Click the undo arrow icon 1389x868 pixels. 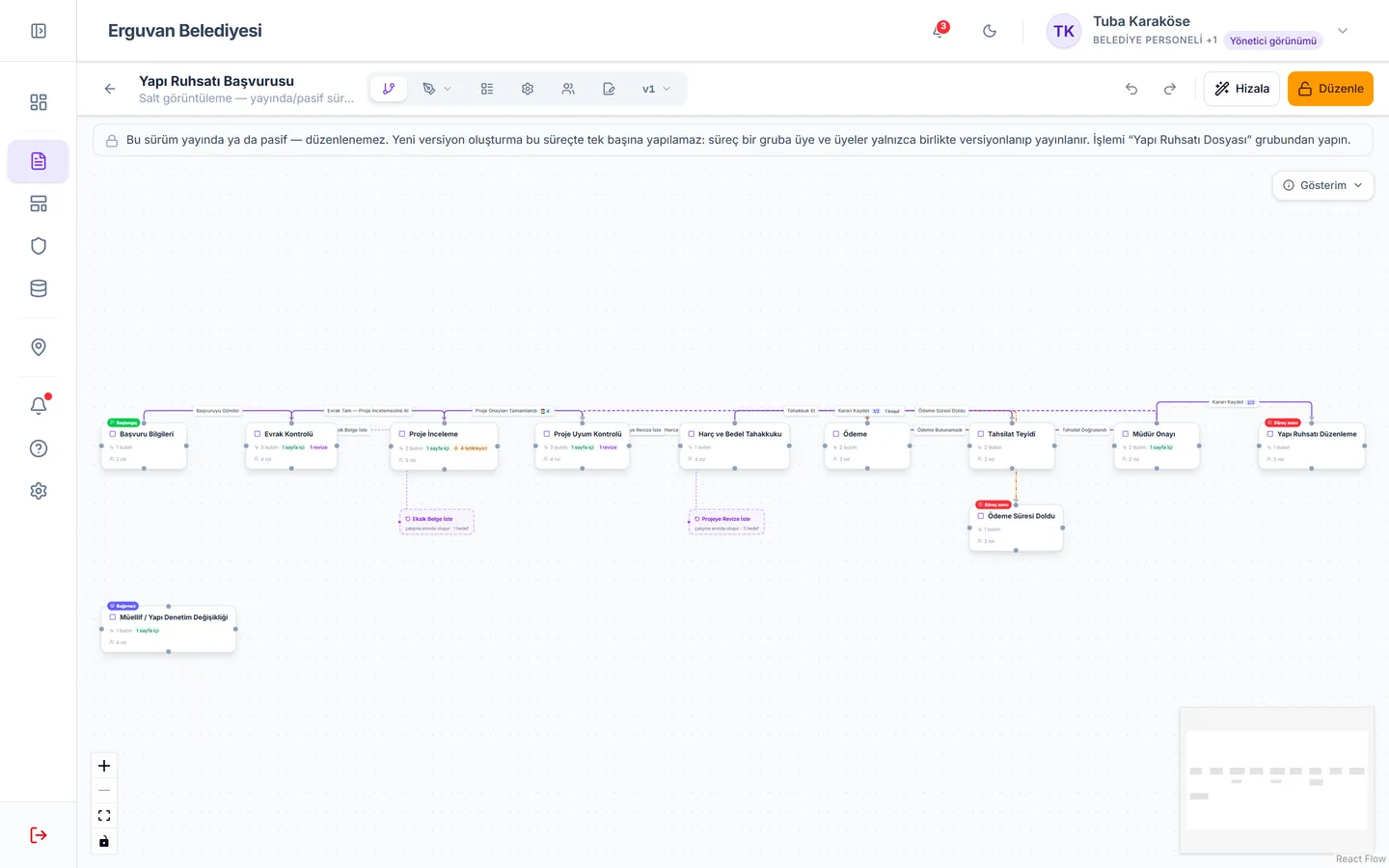(1131, 89)
